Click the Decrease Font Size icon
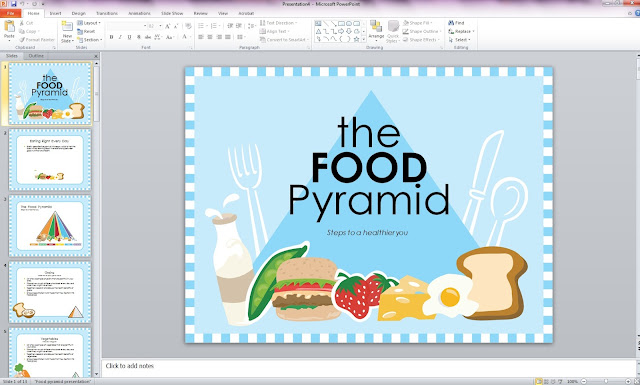The width and height of the screenshot is (640, 385). coord(176,26)
